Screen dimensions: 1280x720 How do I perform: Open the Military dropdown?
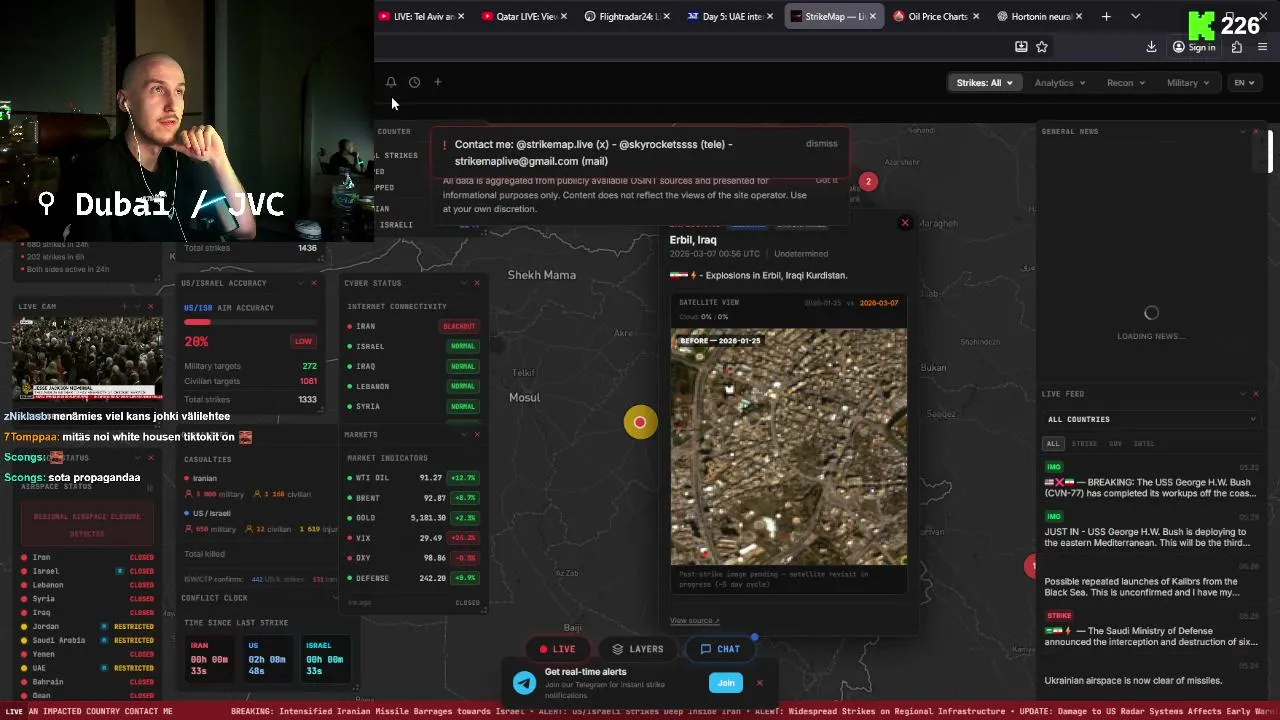1188,83
